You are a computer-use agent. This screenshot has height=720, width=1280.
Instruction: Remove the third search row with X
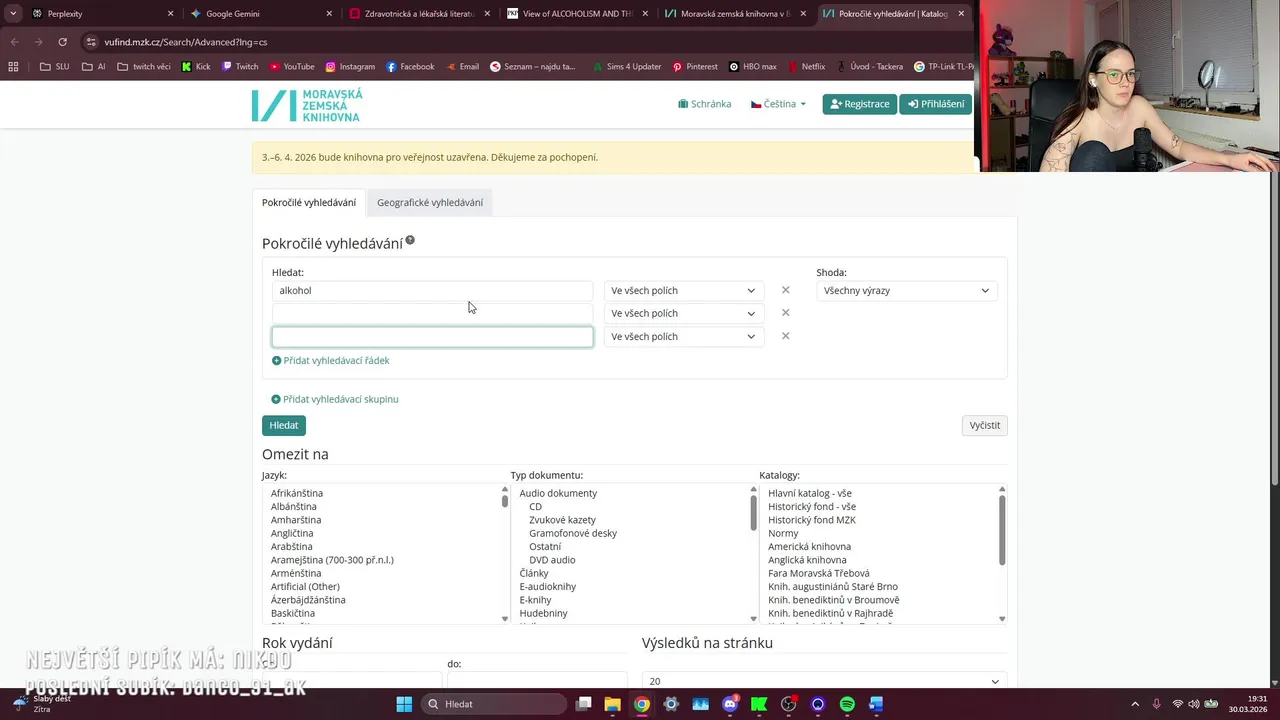coord(785,336)
